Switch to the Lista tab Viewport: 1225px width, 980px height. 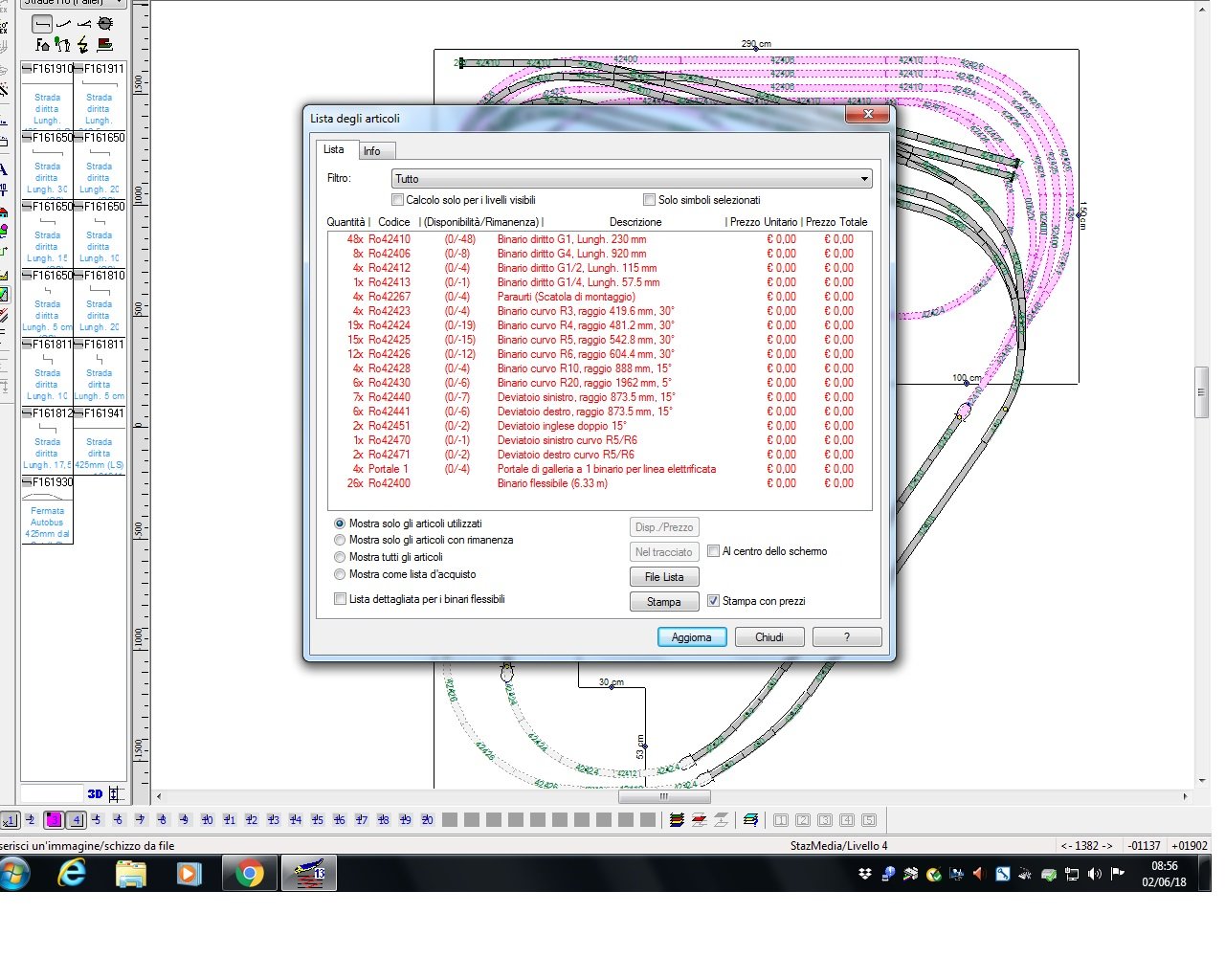[333, 149]
